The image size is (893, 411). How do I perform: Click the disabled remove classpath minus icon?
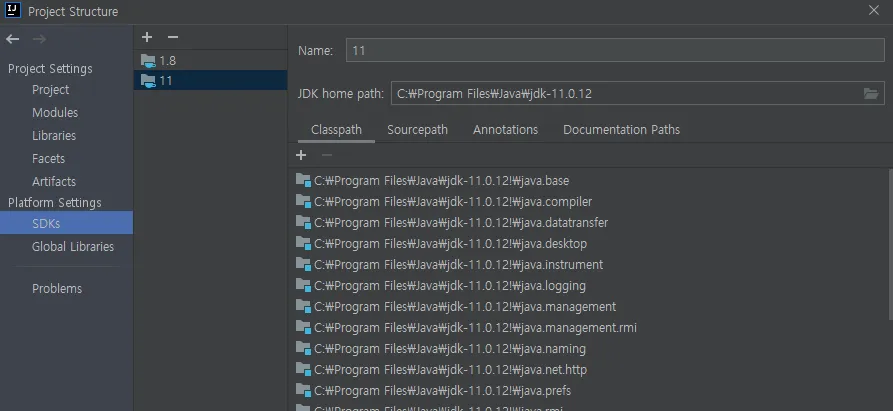click(327, 155)
